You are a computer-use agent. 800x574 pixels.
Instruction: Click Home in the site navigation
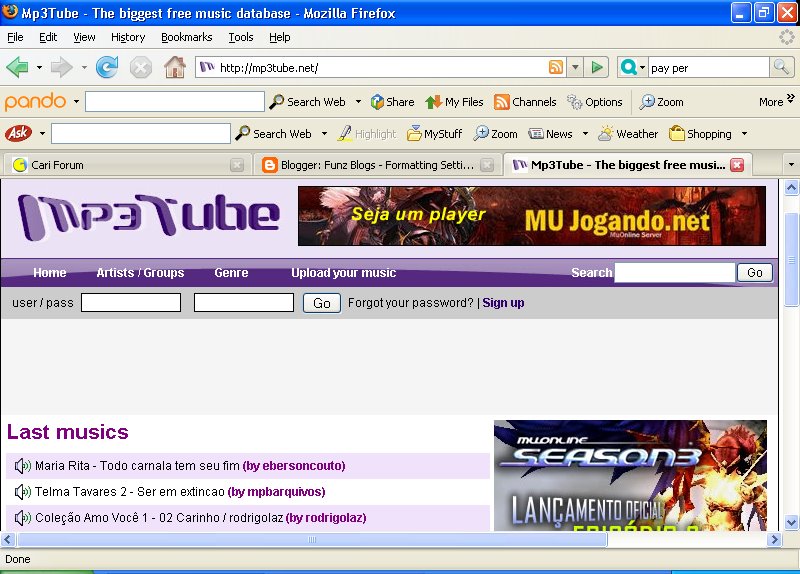click(49, 273)
